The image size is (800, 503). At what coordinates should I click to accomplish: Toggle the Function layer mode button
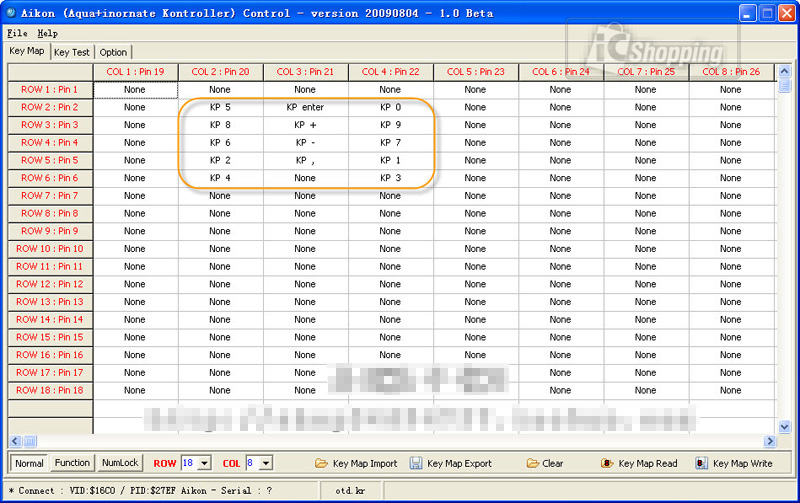[72, 463]
